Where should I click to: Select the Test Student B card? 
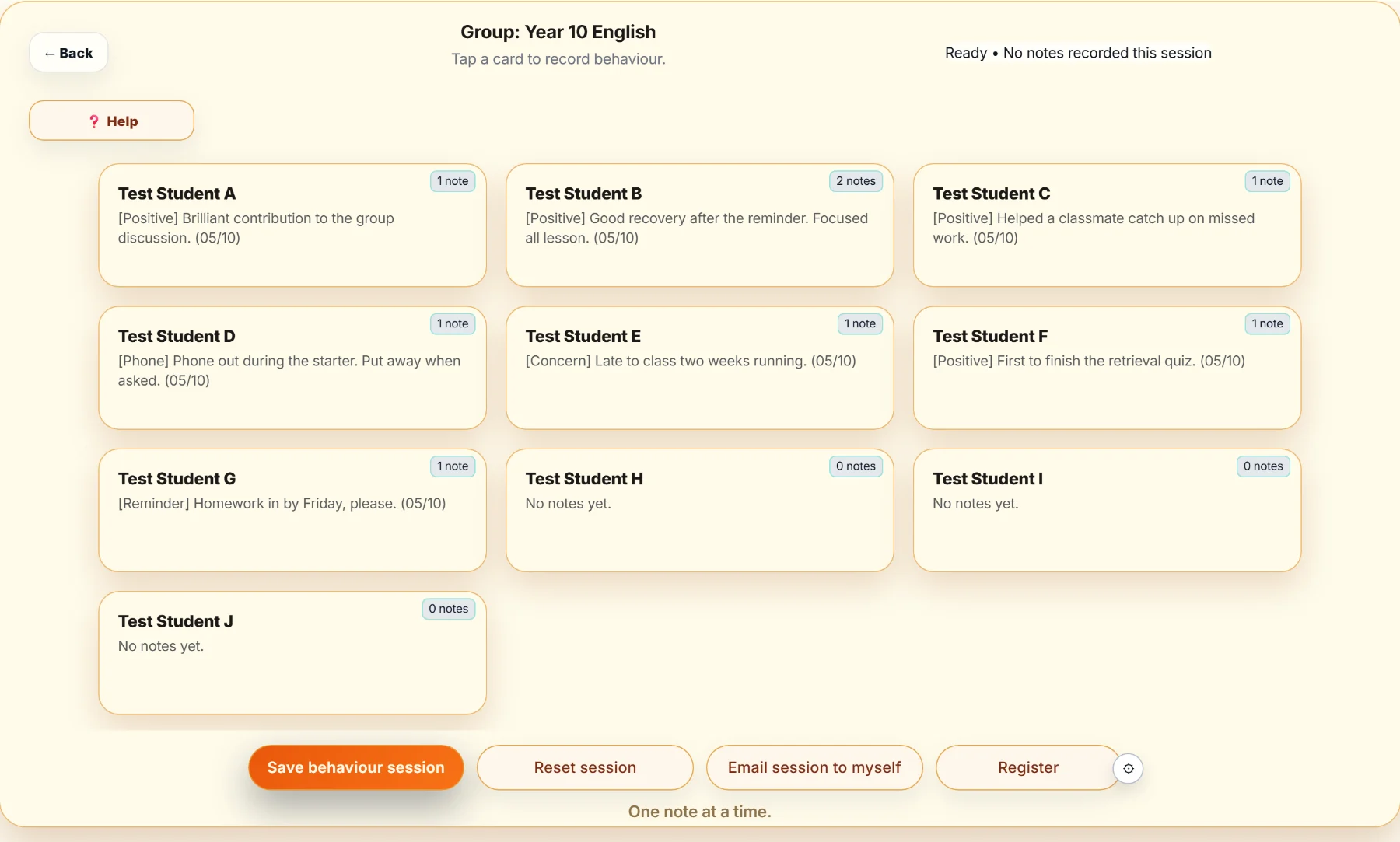[x=699, y=225]
